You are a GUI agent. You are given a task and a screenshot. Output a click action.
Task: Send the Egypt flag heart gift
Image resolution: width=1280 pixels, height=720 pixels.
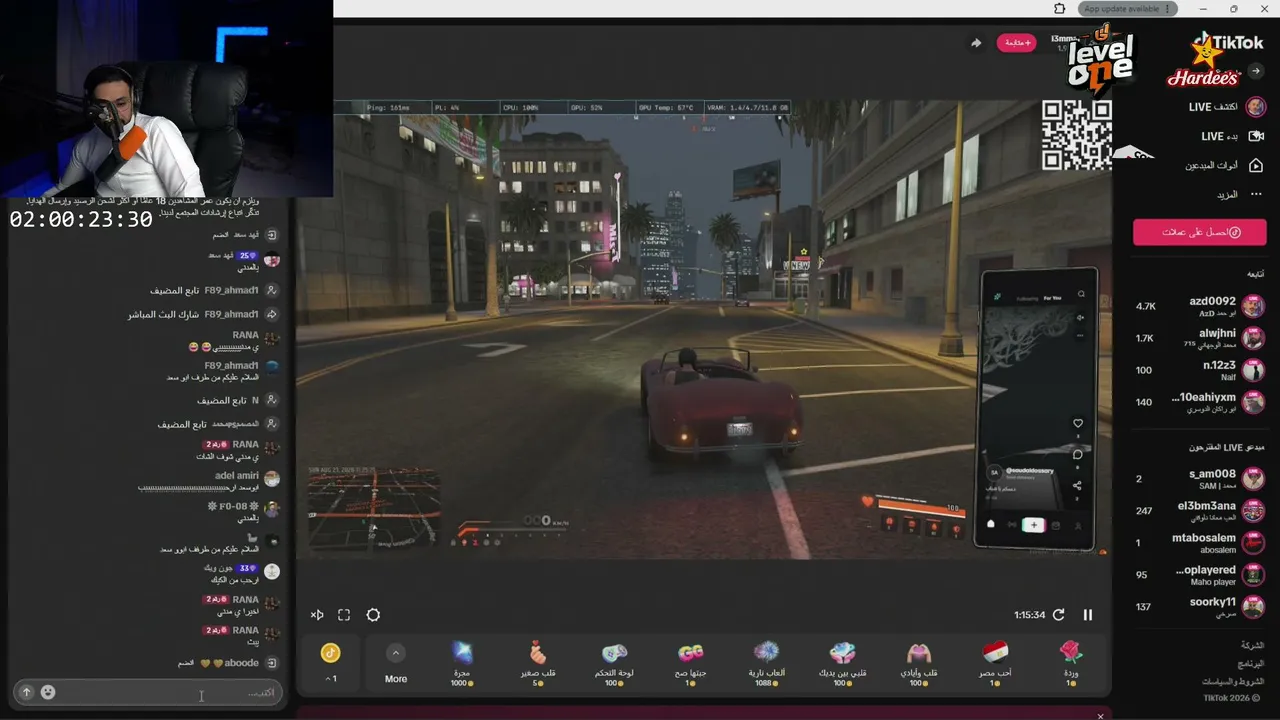click(995, 663)
